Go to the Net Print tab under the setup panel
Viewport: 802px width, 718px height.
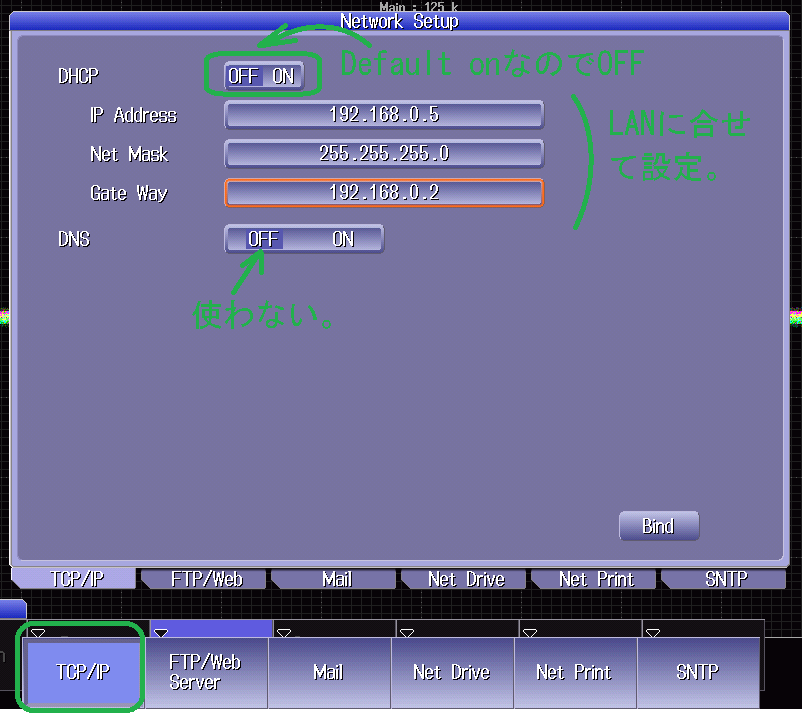(x=596, y=579)
